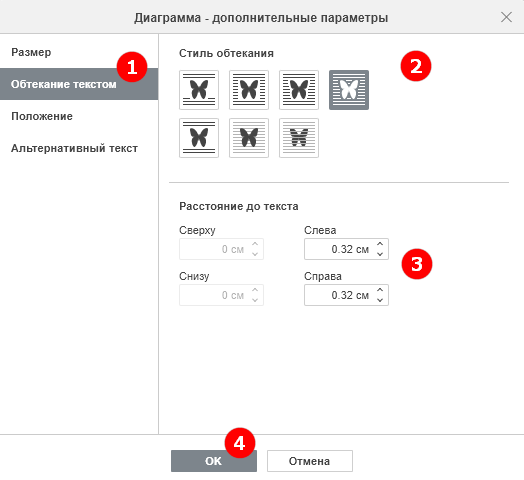The width and height of the screenshot is (524, 480).
Task: Select the Through wrapping style icon
Action: tap(349, 90)
